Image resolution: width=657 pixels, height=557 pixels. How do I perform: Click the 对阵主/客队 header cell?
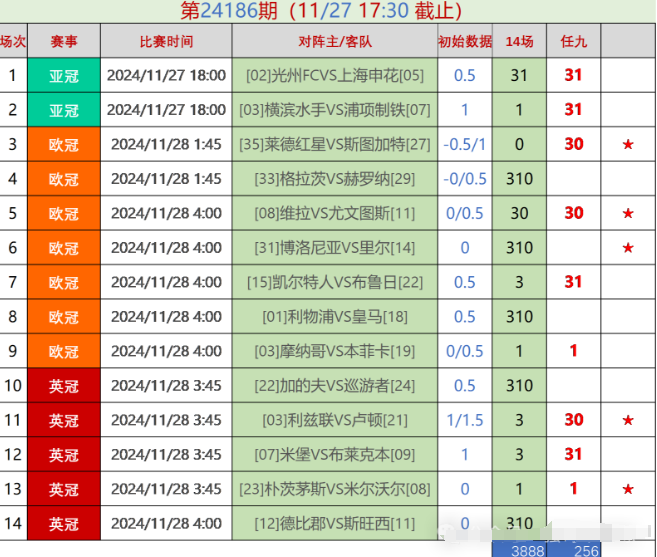tap(335, 41)
